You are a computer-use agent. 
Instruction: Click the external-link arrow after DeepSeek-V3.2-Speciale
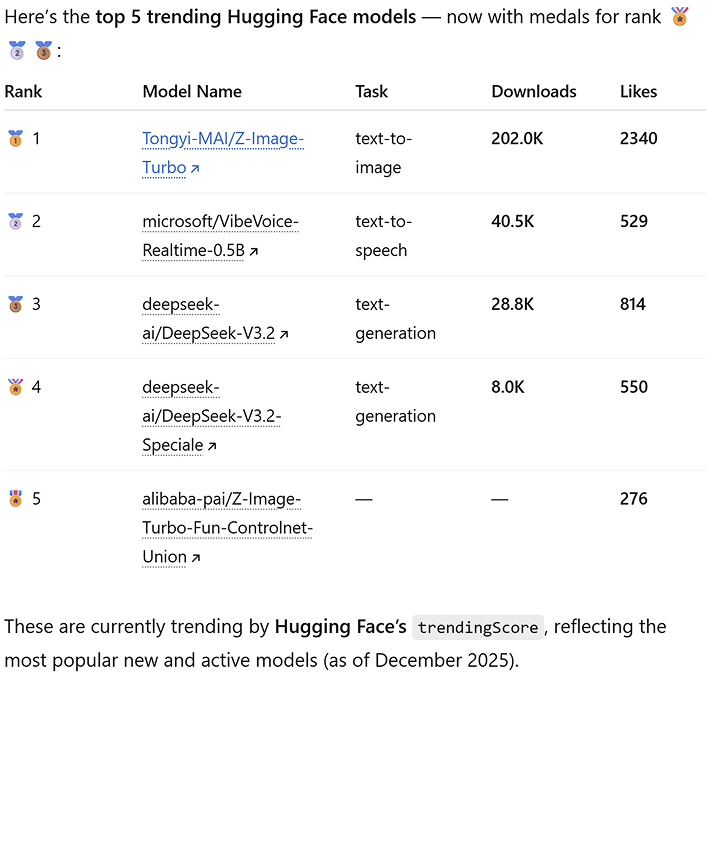pos(212,446)
